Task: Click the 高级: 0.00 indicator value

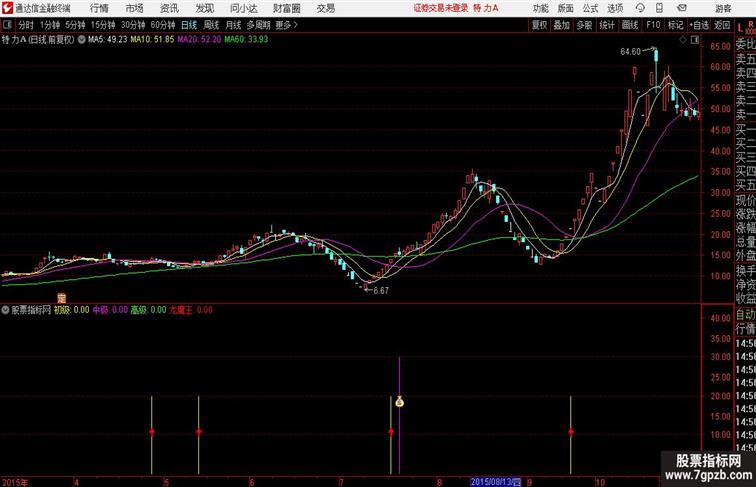Action: [148, 310]
